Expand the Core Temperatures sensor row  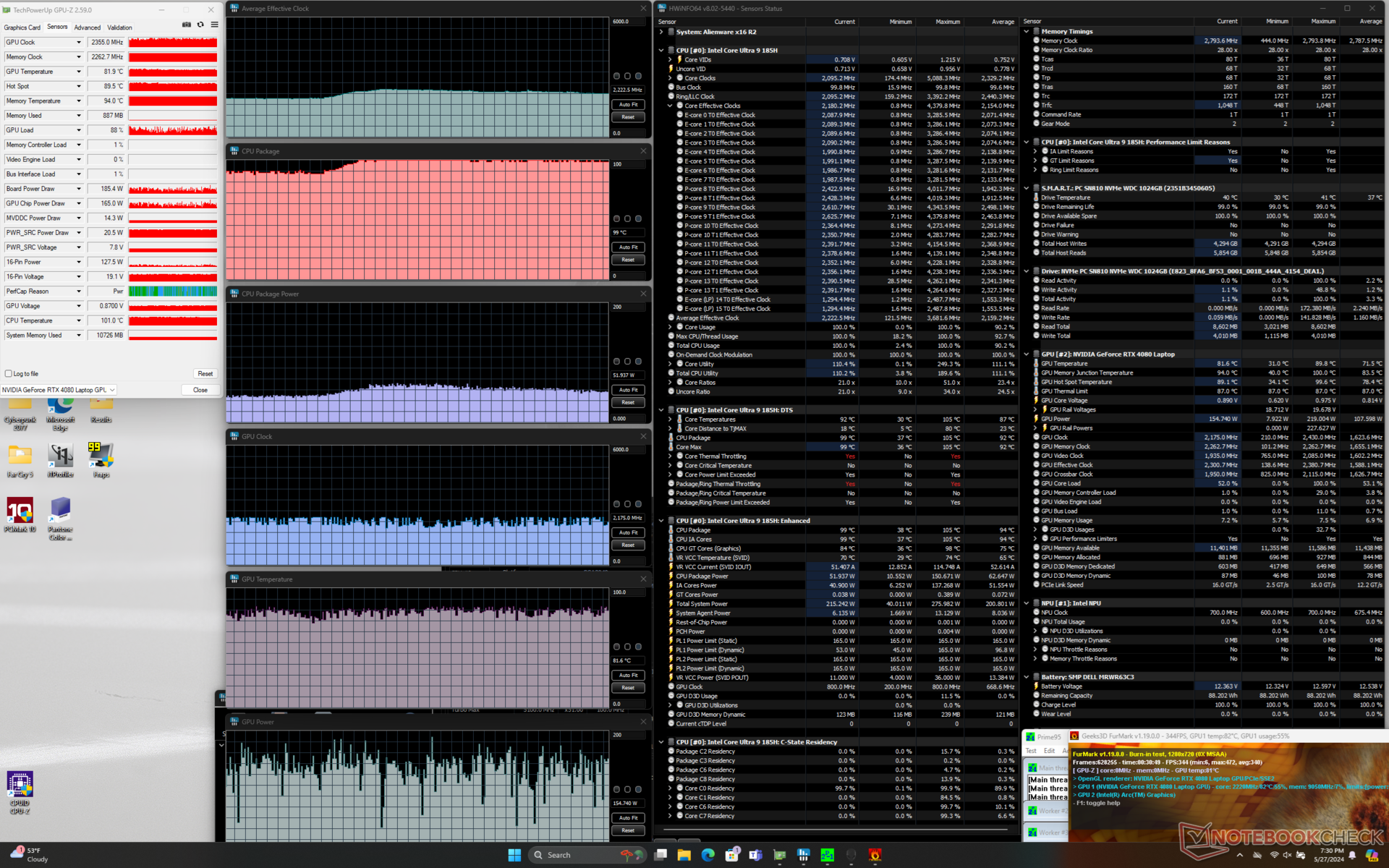670,420
